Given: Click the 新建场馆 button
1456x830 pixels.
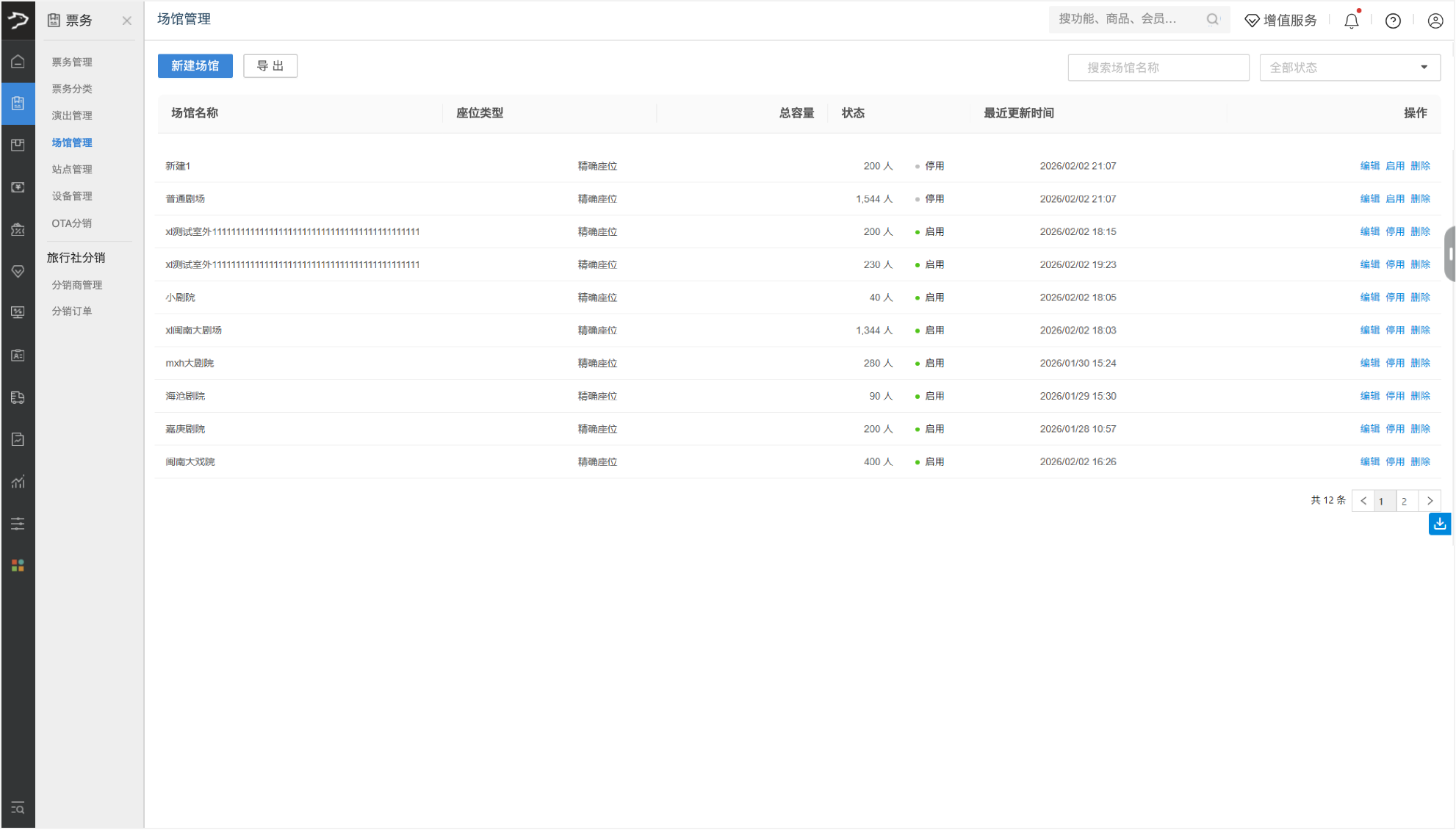Looking at the screenshot, I should 195,66.
